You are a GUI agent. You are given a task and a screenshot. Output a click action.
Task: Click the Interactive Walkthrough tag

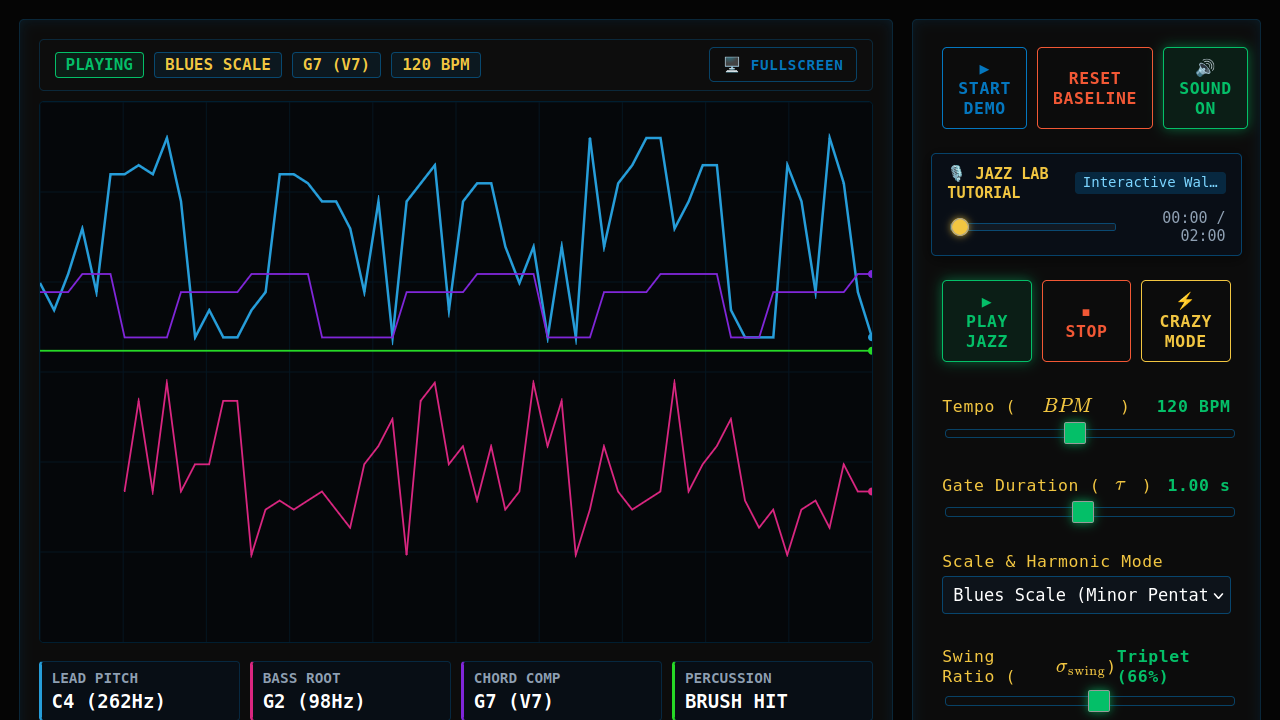1150,183
